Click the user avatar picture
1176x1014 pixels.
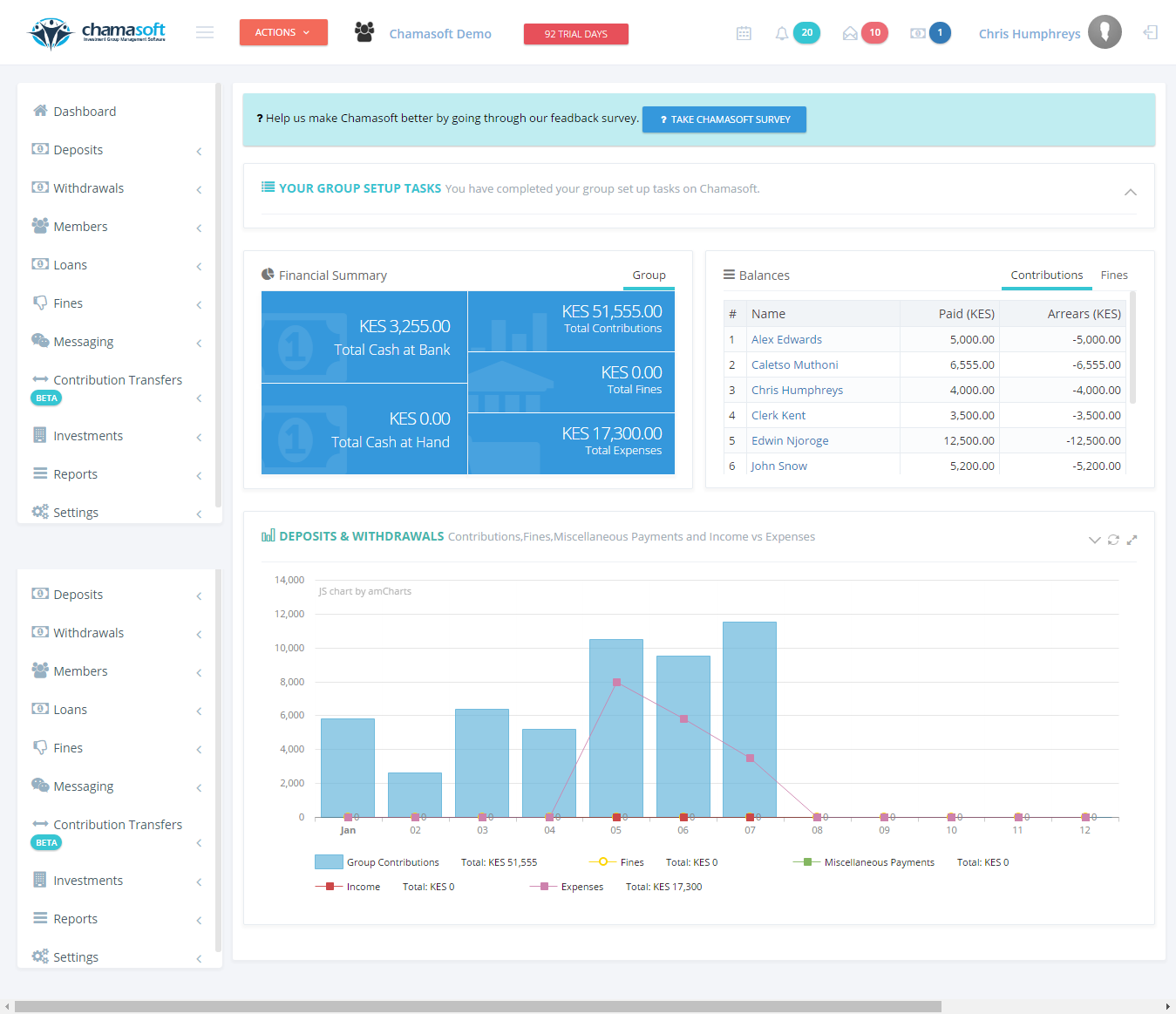point(1105,32)
